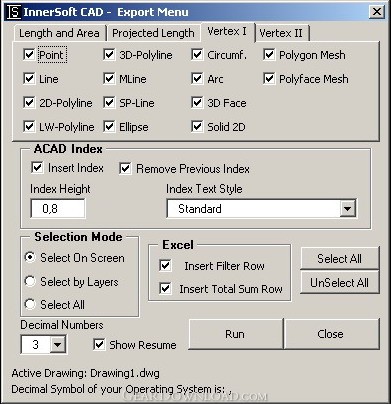Click the Run button

point(235,334)
